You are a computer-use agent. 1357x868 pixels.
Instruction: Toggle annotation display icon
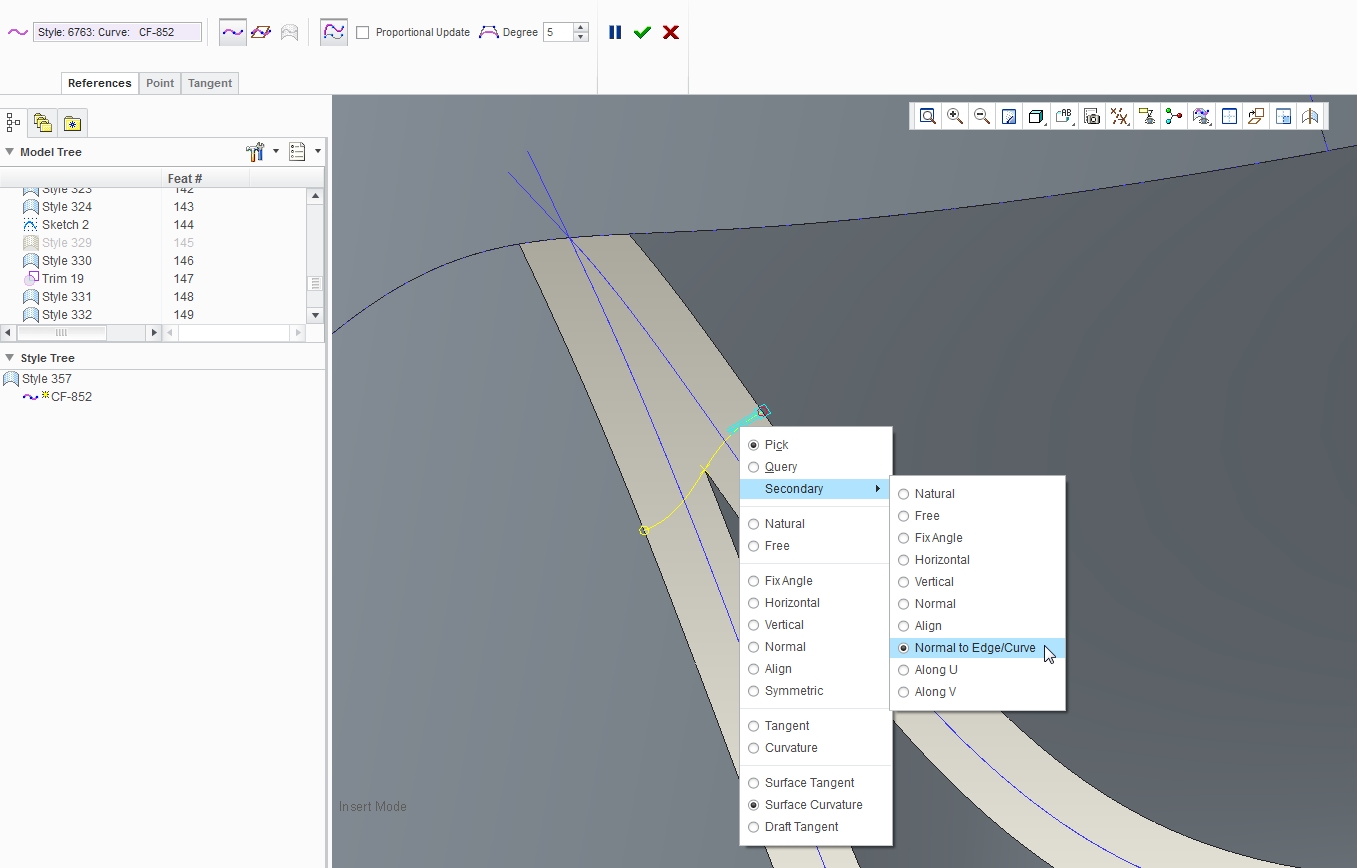[x=1147, y=116]
